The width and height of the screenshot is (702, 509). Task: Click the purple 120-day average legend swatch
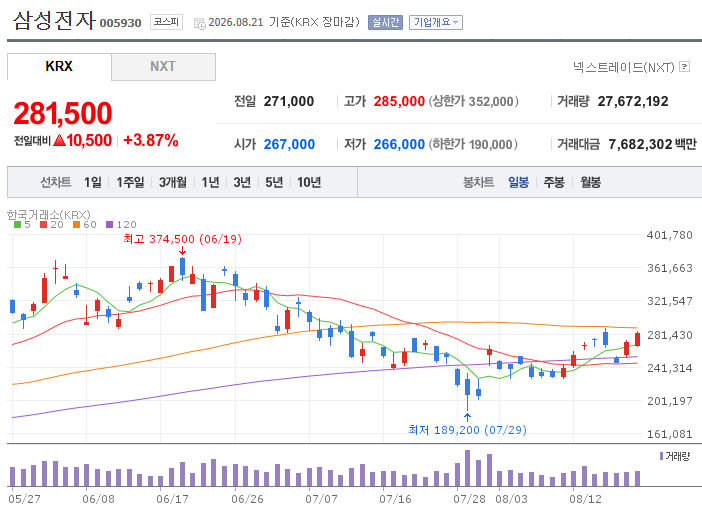point(110,225)
